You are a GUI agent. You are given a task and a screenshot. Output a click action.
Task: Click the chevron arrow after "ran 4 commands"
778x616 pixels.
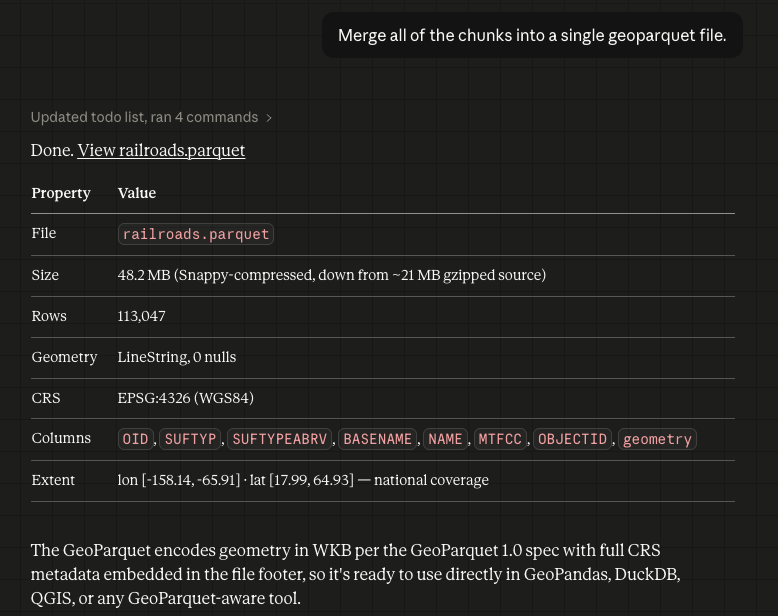click(x=269, y=118)
